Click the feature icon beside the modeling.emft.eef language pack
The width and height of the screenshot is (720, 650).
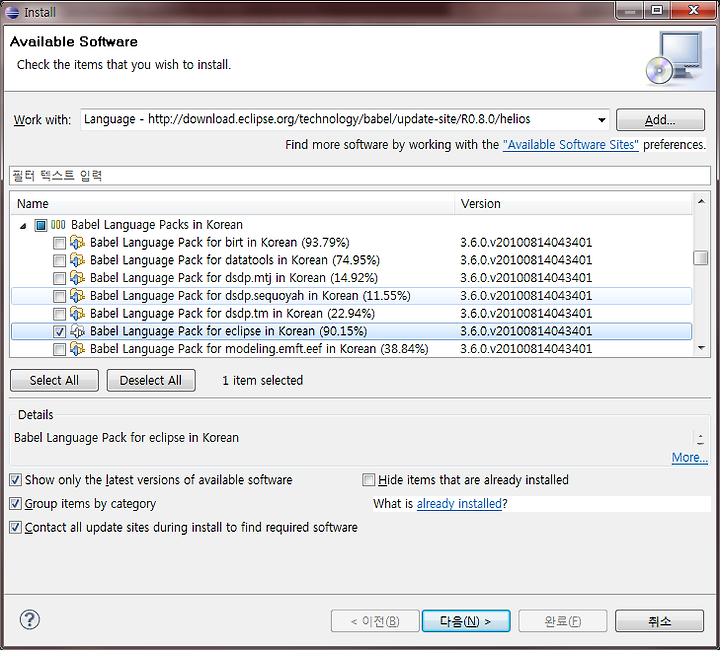coord(77,349)
